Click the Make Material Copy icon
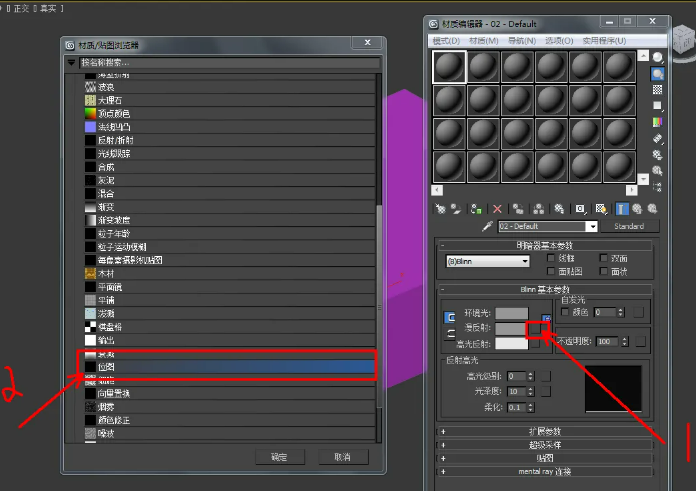This screenshot has height=491, width=696. [x=518, y=209]
